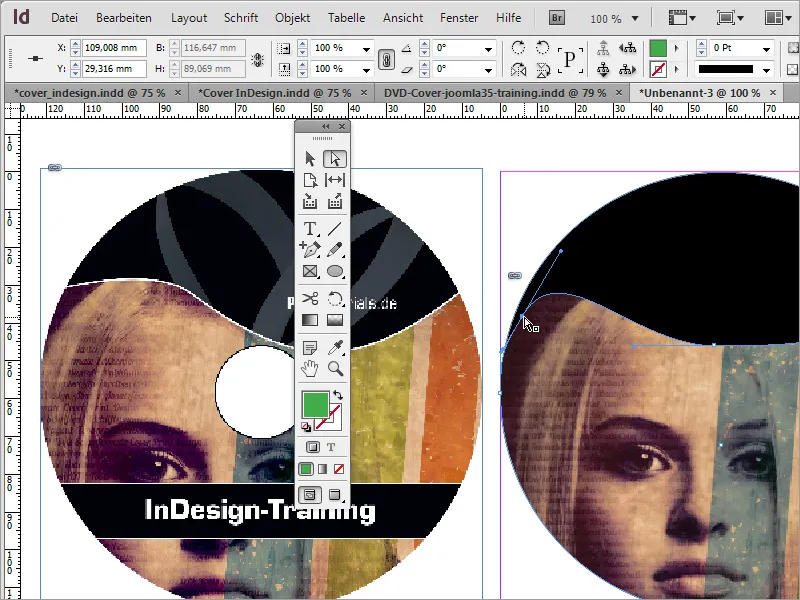Click flip vertical icon in control bar
This screenshot has width=800, height=600.
pos(542,69)
